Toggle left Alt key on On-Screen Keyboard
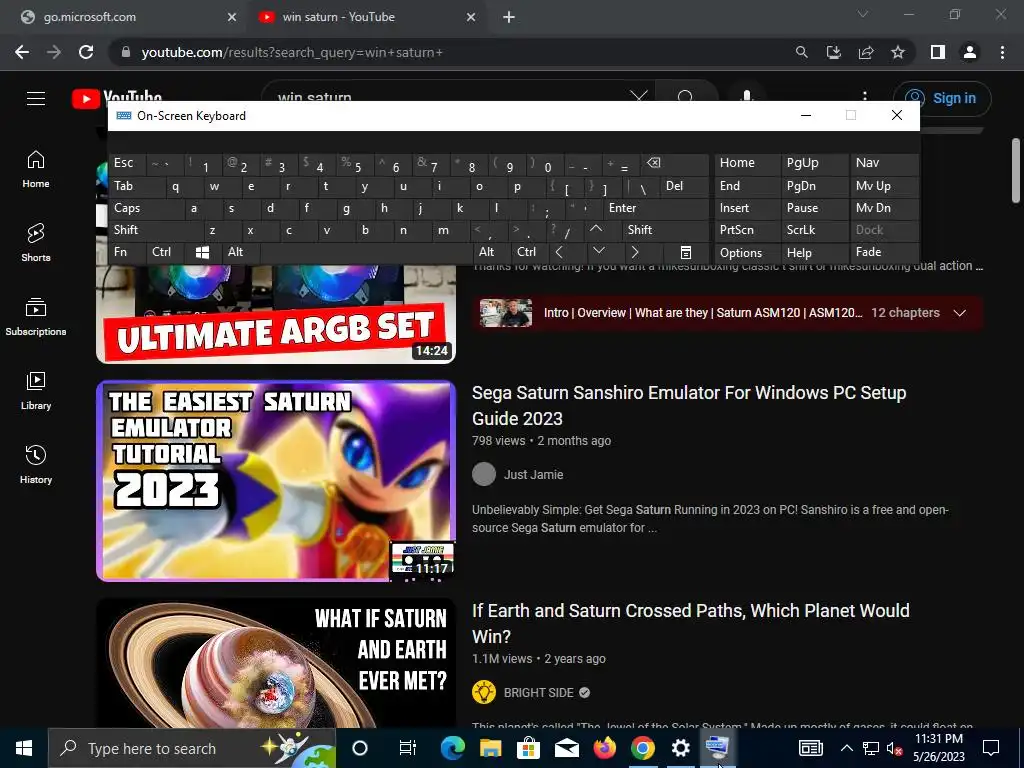 (x=241, y=252)
